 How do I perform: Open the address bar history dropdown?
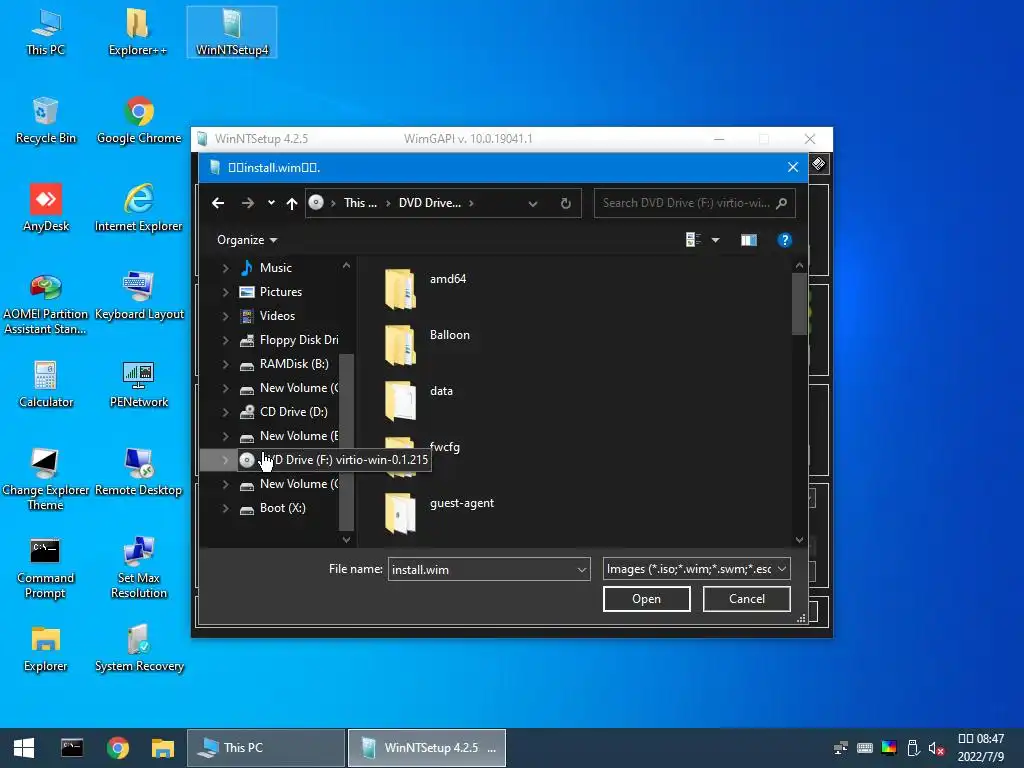[x=533, y=203]
